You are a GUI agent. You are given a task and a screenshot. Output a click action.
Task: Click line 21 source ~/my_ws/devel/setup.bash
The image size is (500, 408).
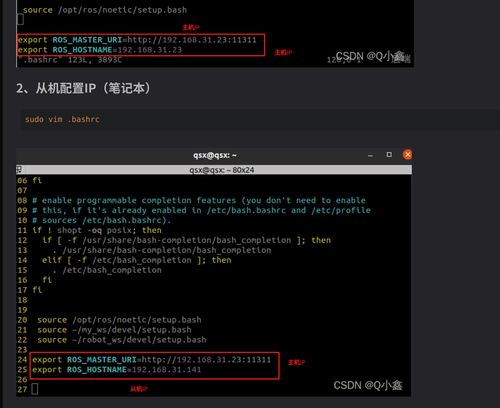[x=114, y=330]
